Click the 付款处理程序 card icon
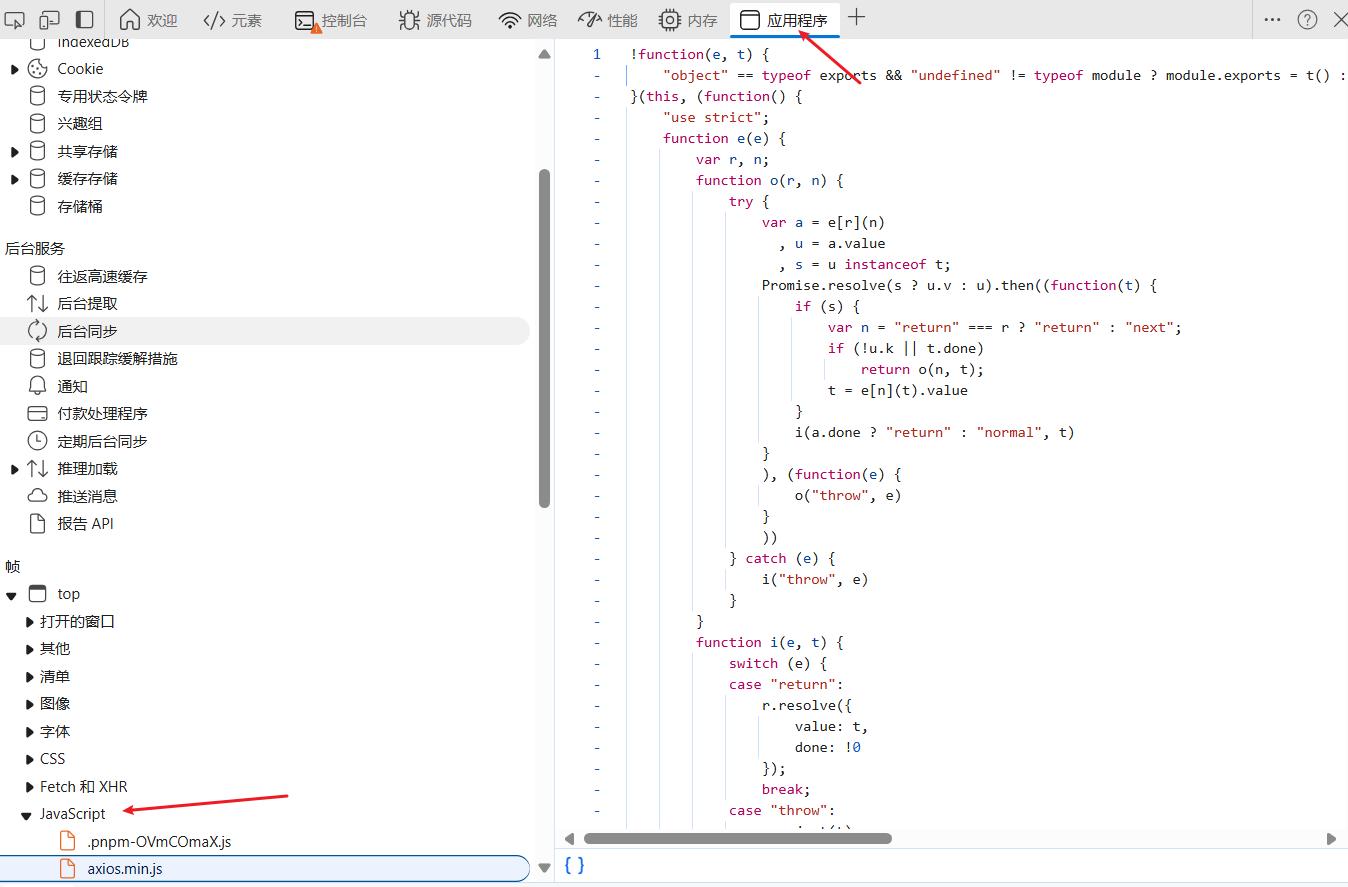This screenshot has height=887, width=1348. (x=37, y=413)
